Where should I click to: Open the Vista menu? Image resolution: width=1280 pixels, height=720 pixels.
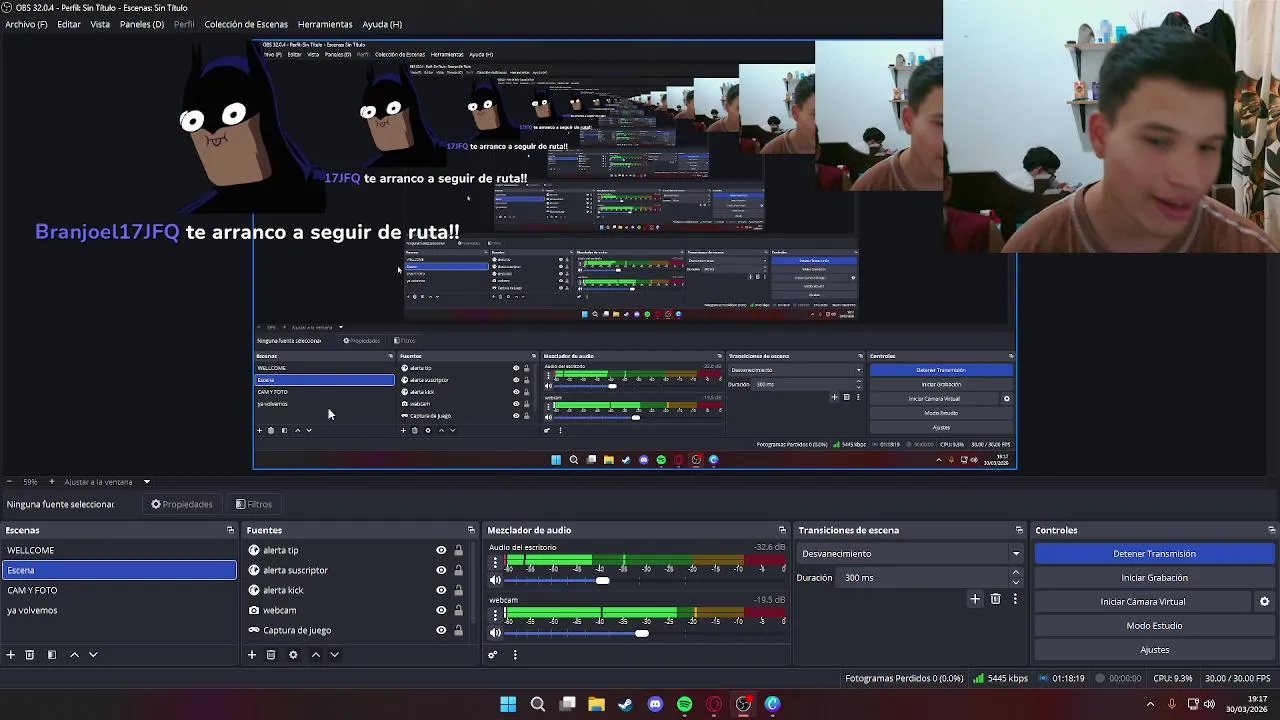tap(100, 24)
